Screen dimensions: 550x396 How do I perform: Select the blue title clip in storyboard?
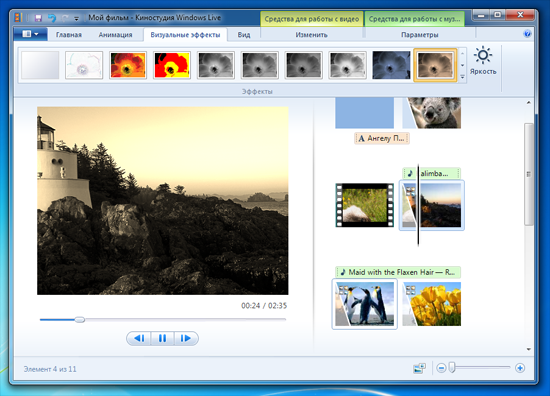tap(364, 113)
